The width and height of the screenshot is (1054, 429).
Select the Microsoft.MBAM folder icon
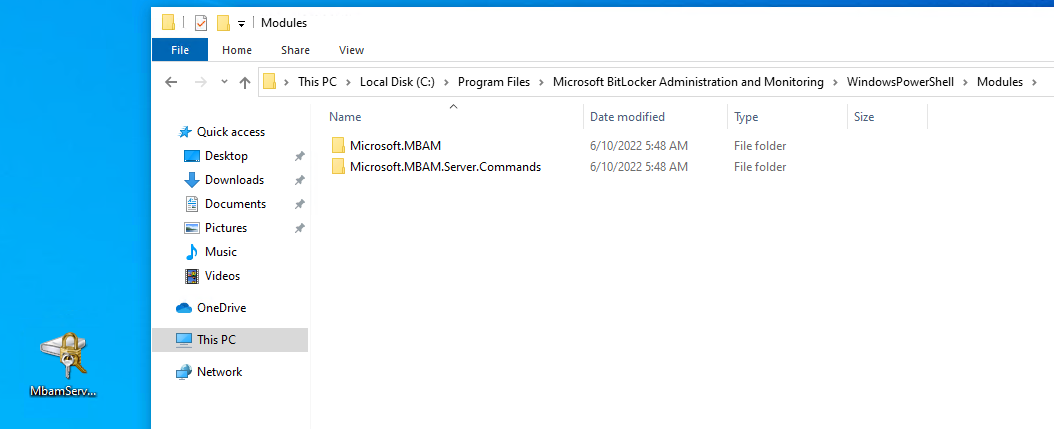click(338, 145)
